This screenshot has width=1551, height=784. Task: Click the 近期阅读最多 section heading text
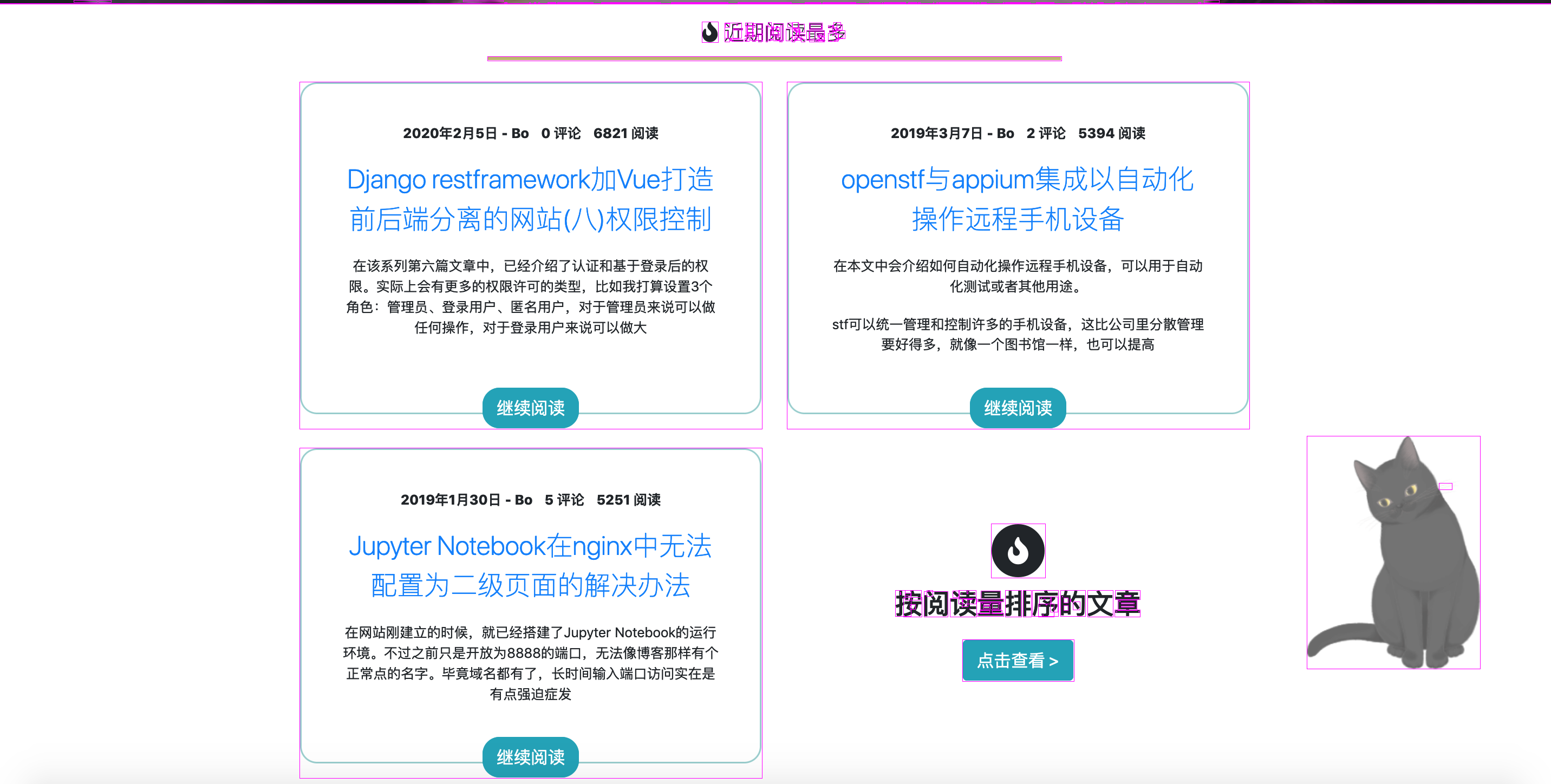point(785,32)
